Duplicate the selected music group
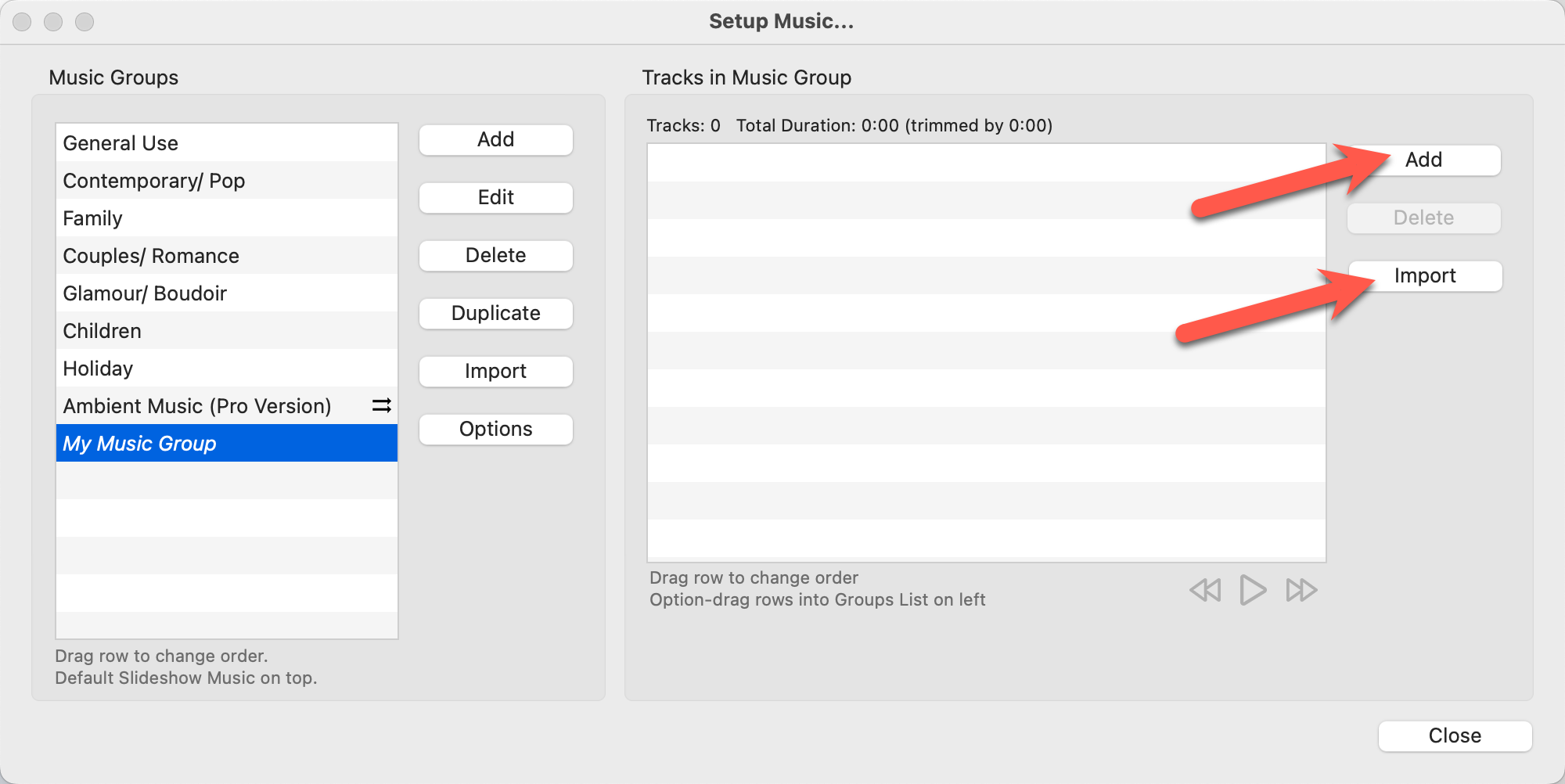Image resolution: width=1565 pixels, height=784 pixels. click(x=495, y=314)
